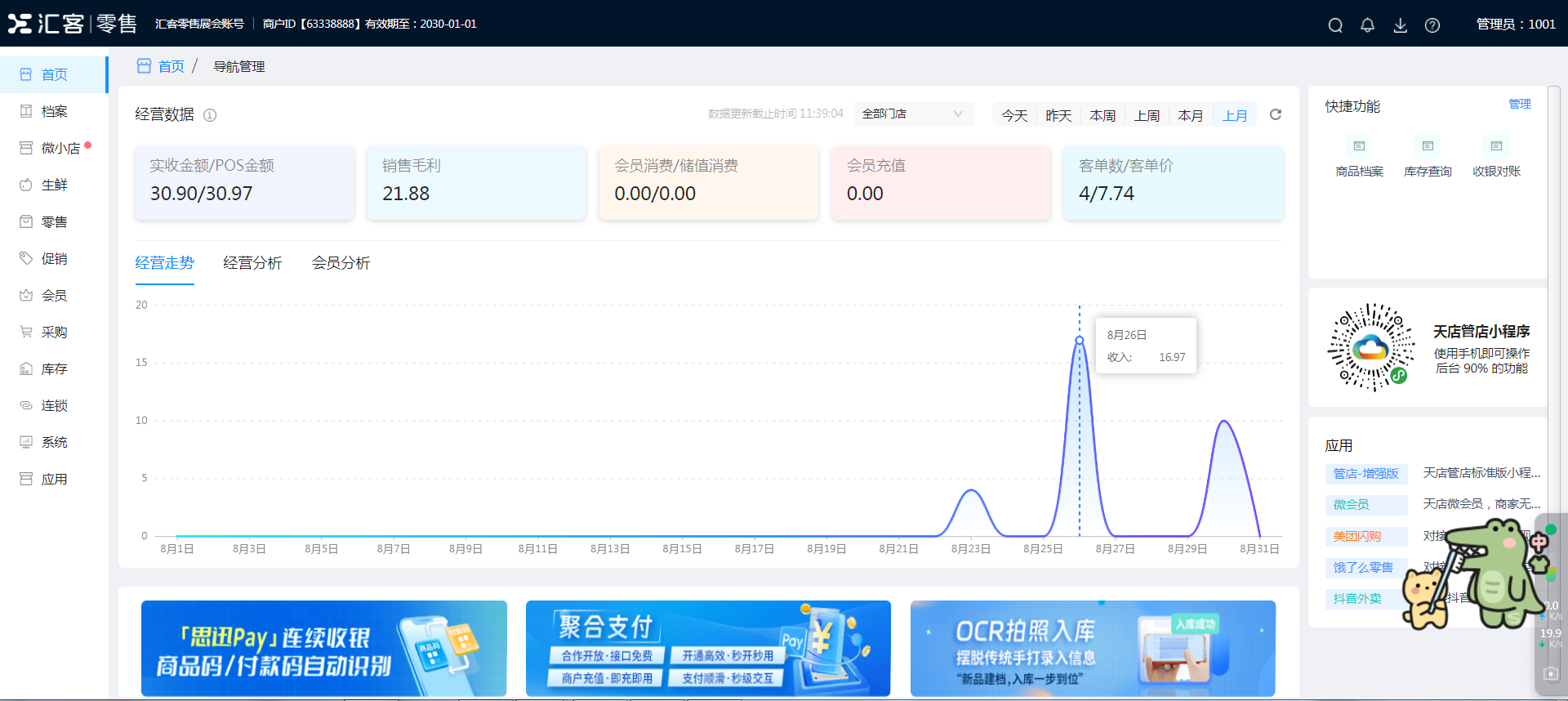
Task: Click the 管理 link in 快捷功能
Action: (x=1520, y=105)
